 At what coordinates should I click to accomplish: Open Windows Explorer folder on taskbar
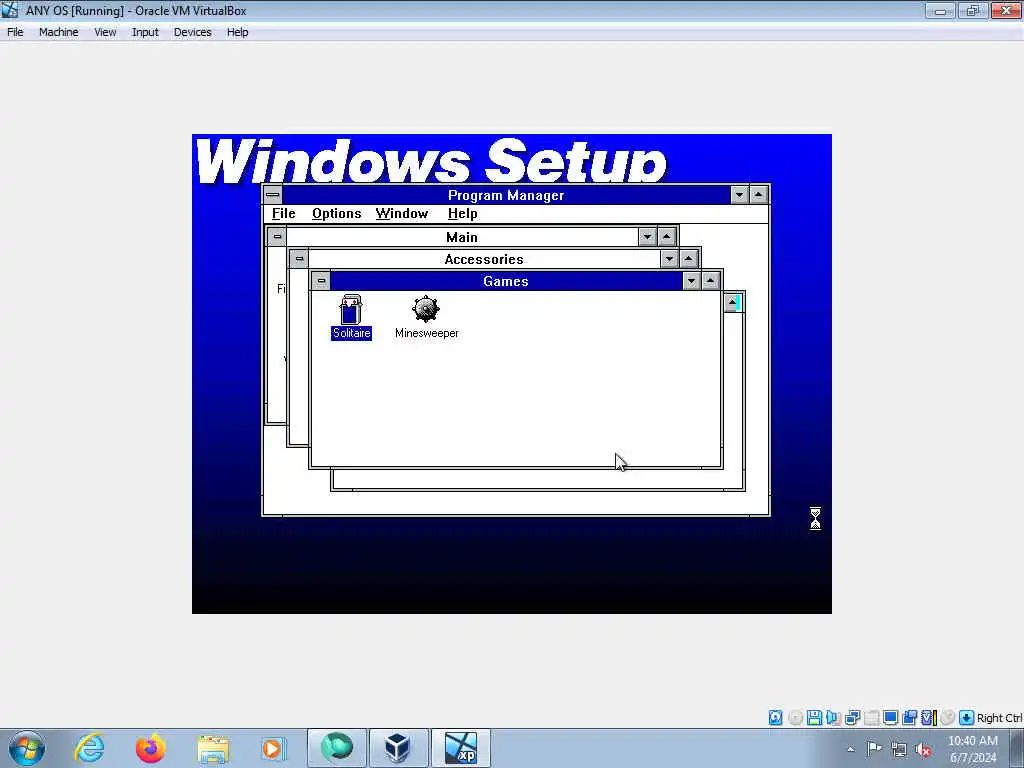click(x=213, y=748)
